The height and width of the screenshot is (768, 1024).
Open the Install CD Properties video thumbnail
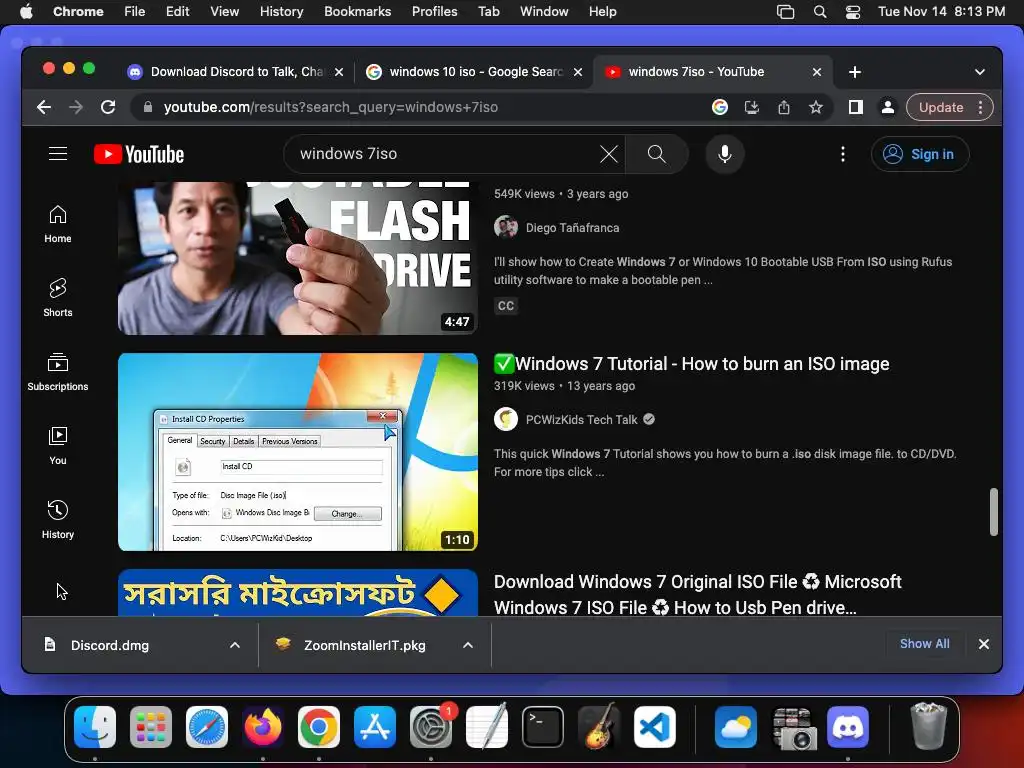click(298, 452)
